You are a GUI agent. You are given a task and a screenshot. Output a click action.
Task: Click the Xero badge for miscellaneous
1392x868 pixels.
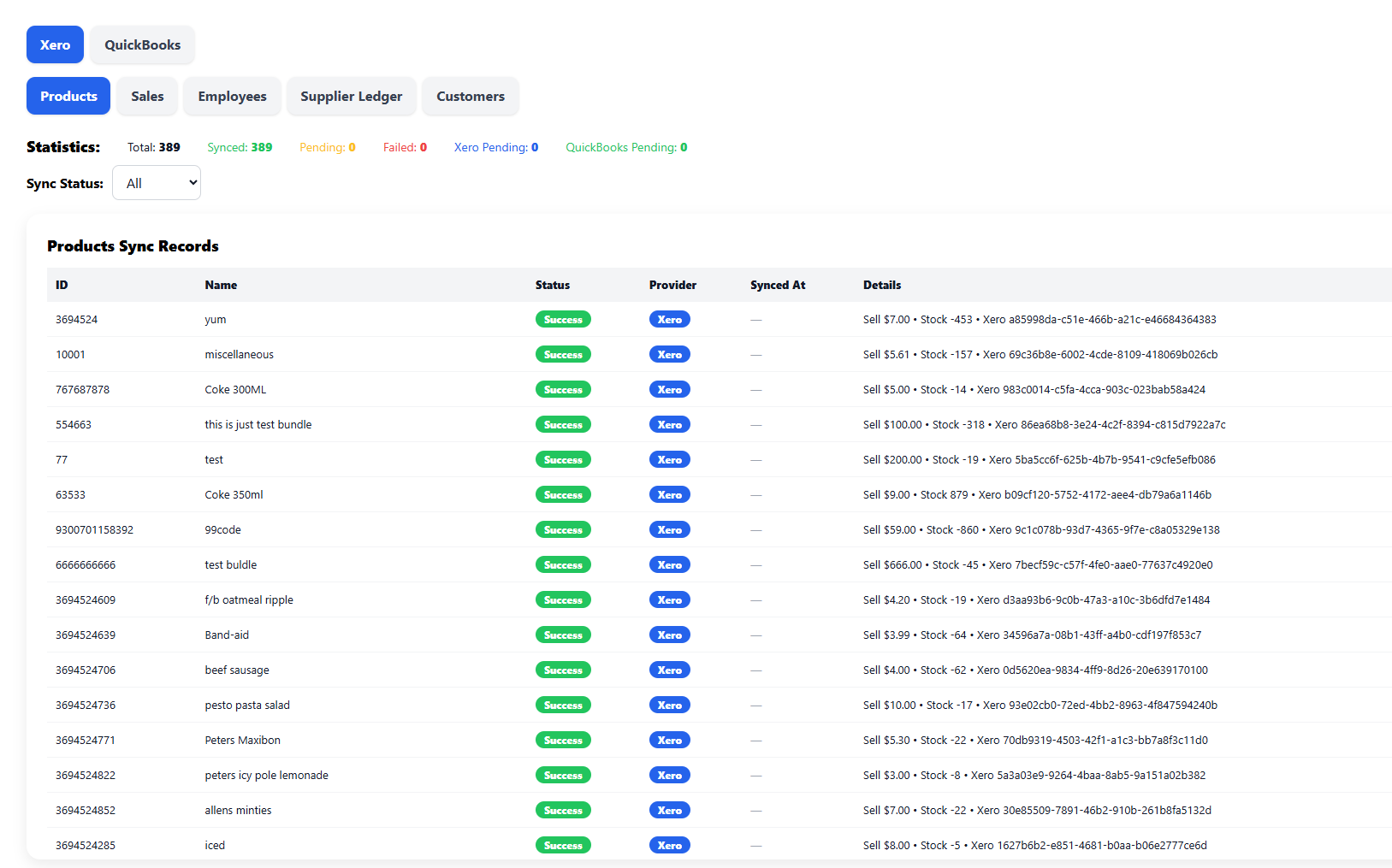(670, 354)
